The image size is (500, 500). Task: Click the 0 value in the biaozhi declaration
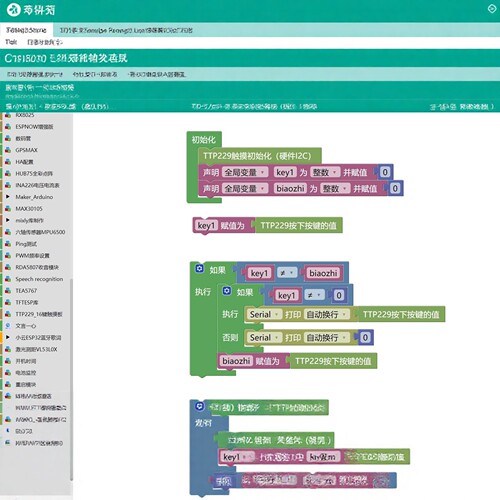[x=395, y=189]
